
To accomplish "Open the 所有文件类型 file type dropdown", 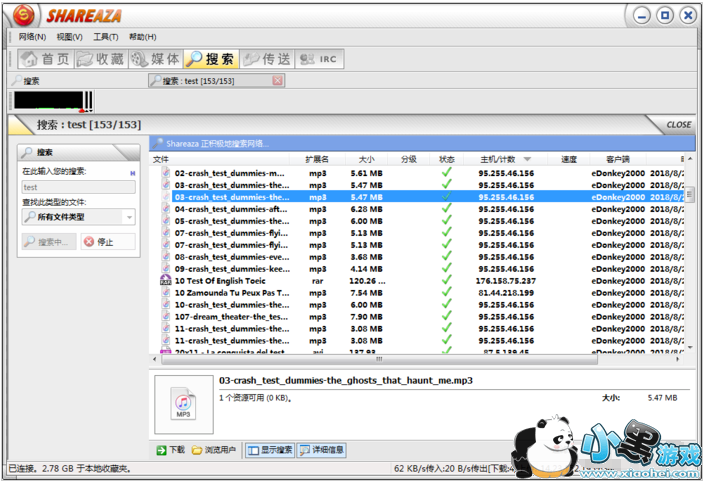I will click(x=79, y=216).
